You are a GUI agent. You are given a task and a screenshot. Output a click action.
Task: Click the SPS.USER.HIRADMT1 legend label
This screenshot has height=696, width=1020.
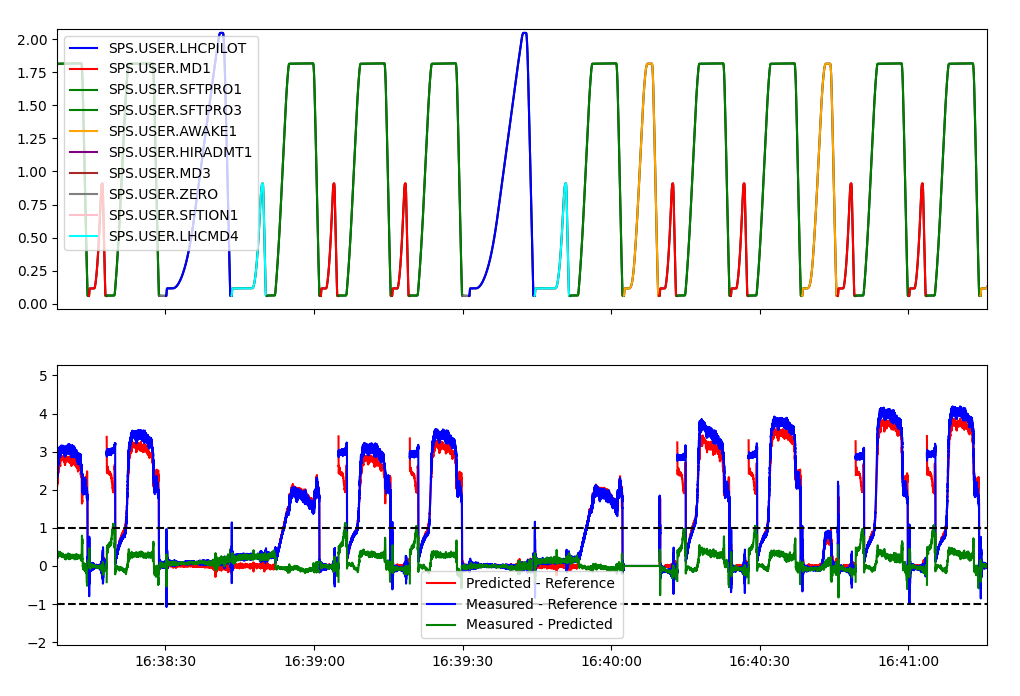tap(180, 152)
